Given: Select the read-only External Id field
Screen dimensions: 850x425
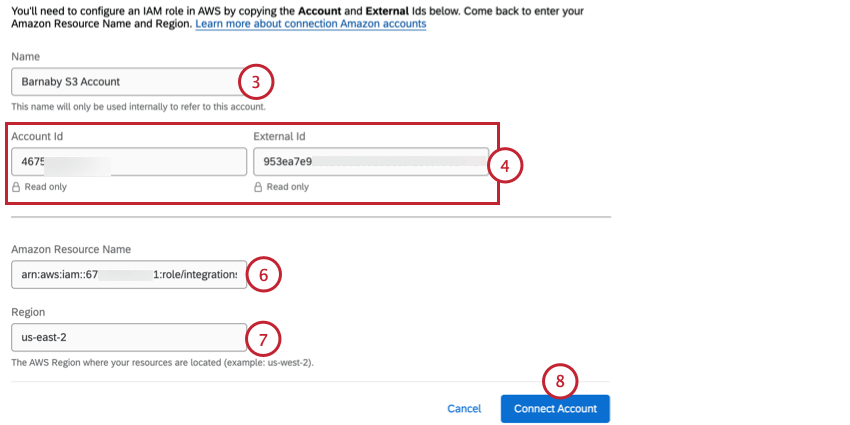Looking at the screenshot, I should (x=371, y=162).
